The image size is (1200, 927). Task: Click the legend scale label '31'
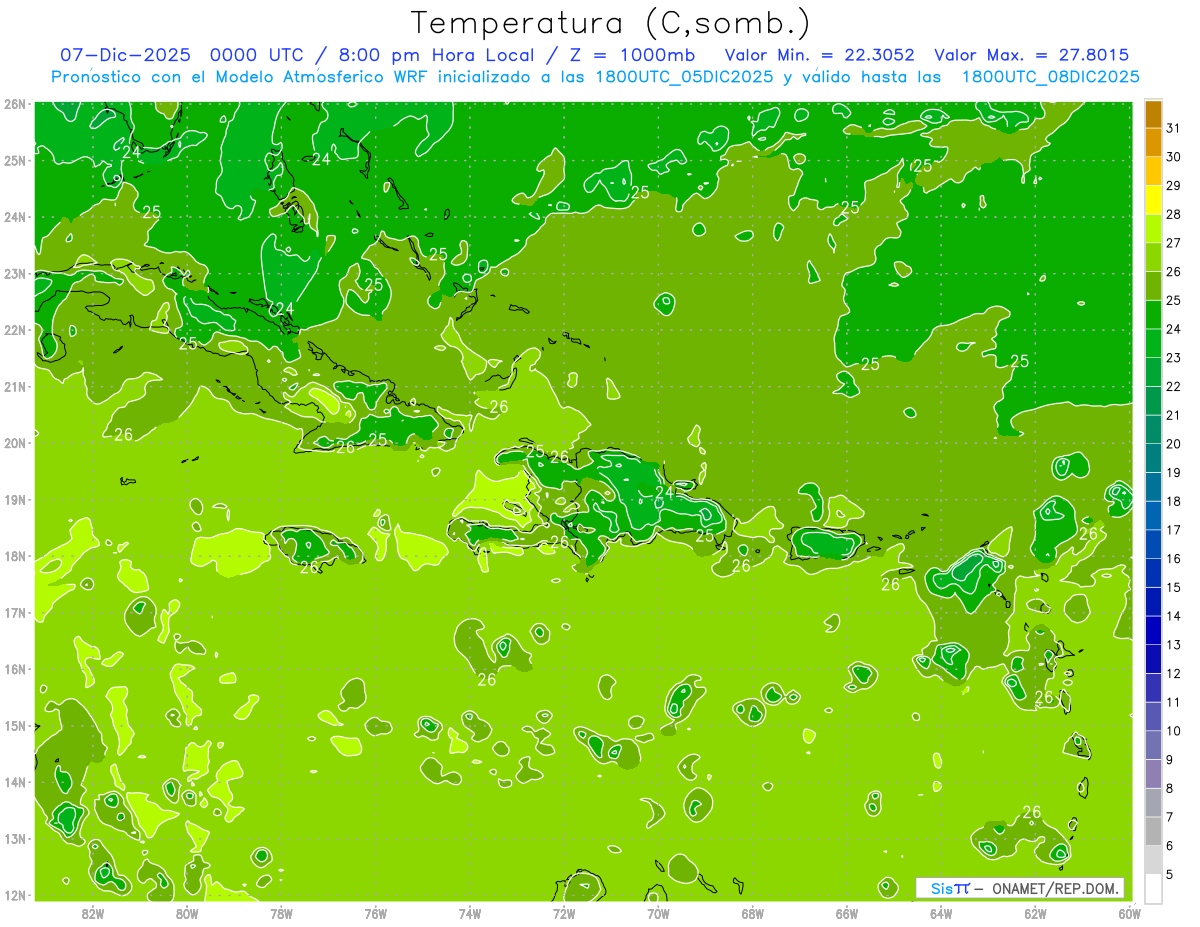click(x=1174, y=128)
